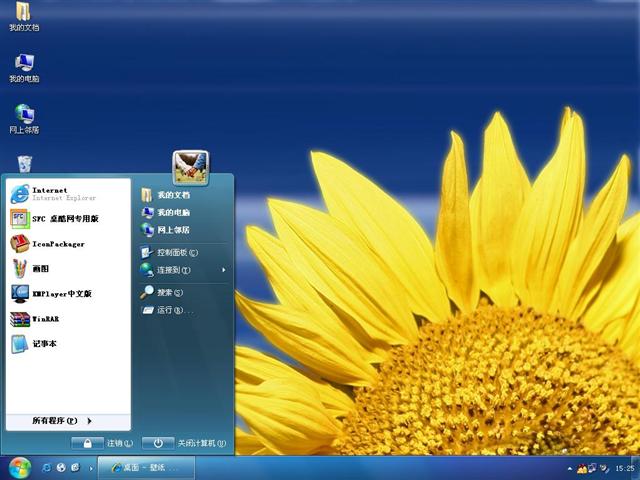Select 我的文档 desktop folder icon
This screenshot has height=480, width=640.
click(24, 17)
